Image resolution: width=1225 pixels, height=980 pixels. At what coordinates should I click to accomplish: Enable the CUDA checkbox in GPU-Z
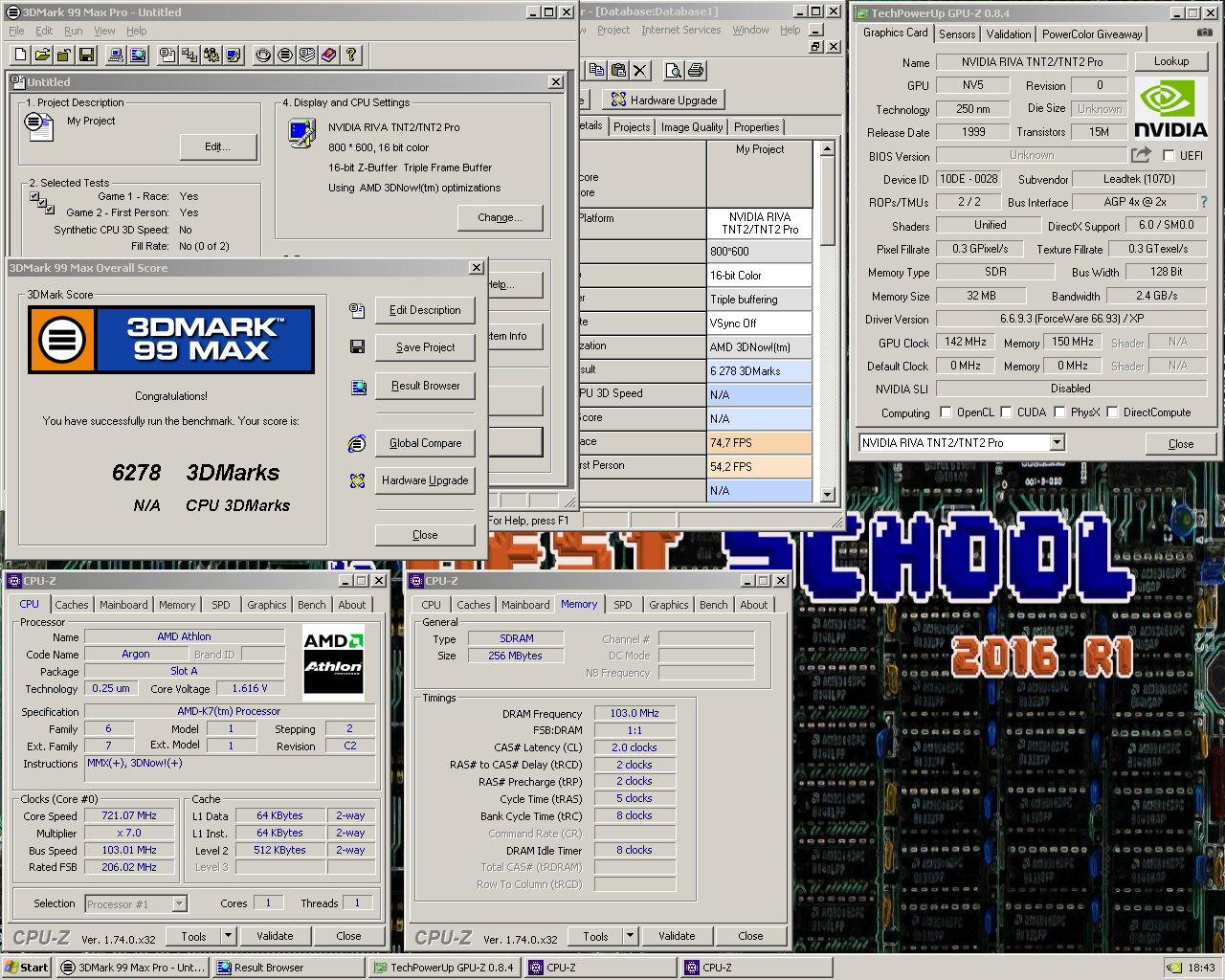[1006, 412]
